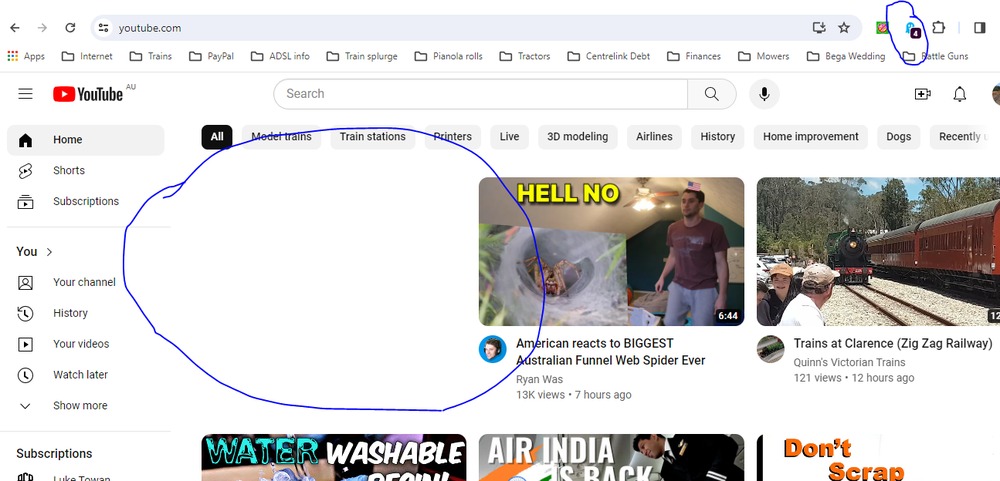
Task: Open Train splurge bookmarks folder
Action: 362,56
